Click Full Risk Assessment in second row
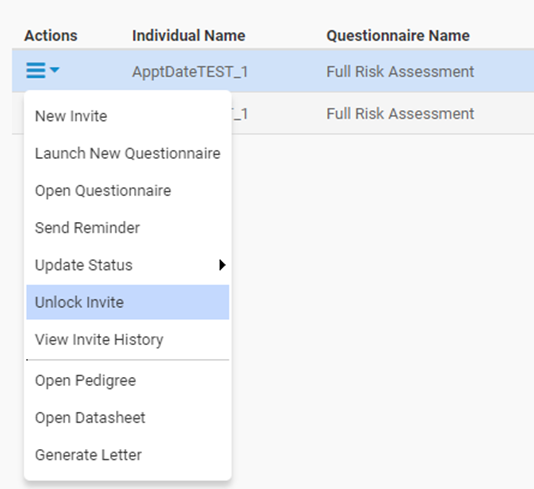This screenshot has height=489, width=534. click(x=400, y=114)
